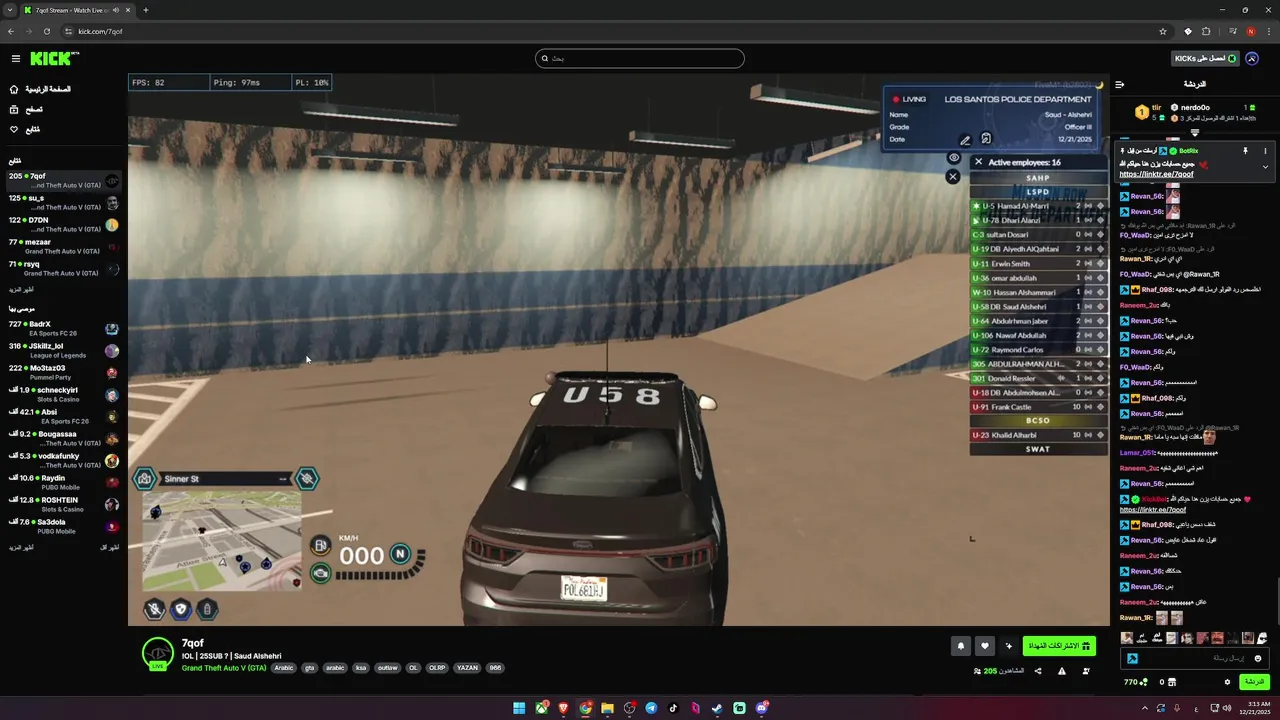
Task: Select the YAZAN stream tag
Action: (x=467, y=668)
